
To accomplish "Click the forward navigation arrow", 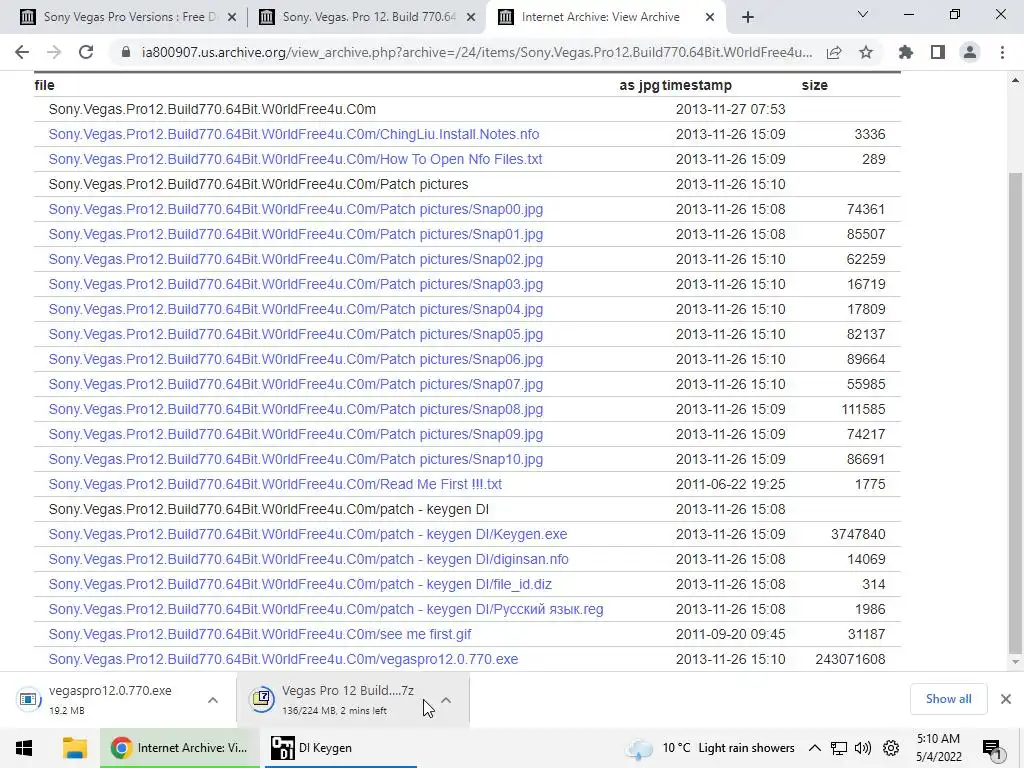I will [x=54, y=52].
